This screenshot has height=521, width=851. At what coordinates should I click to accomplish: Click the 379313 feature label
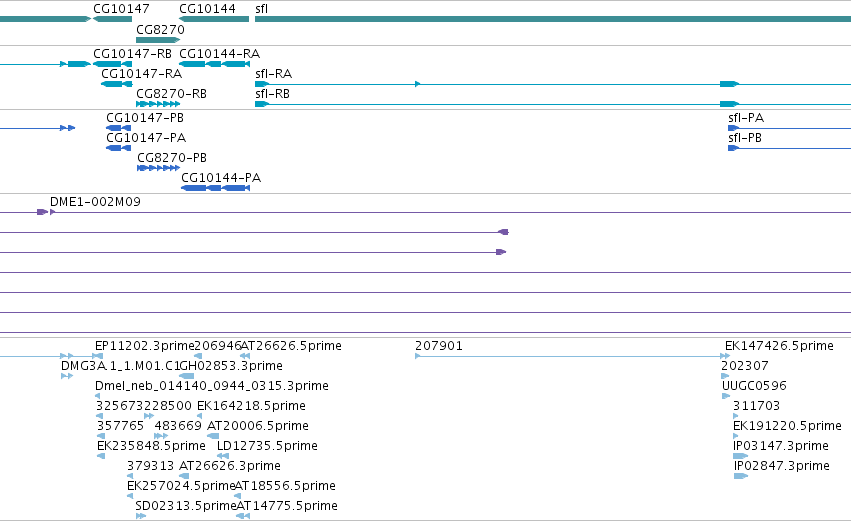coord(150,466)
